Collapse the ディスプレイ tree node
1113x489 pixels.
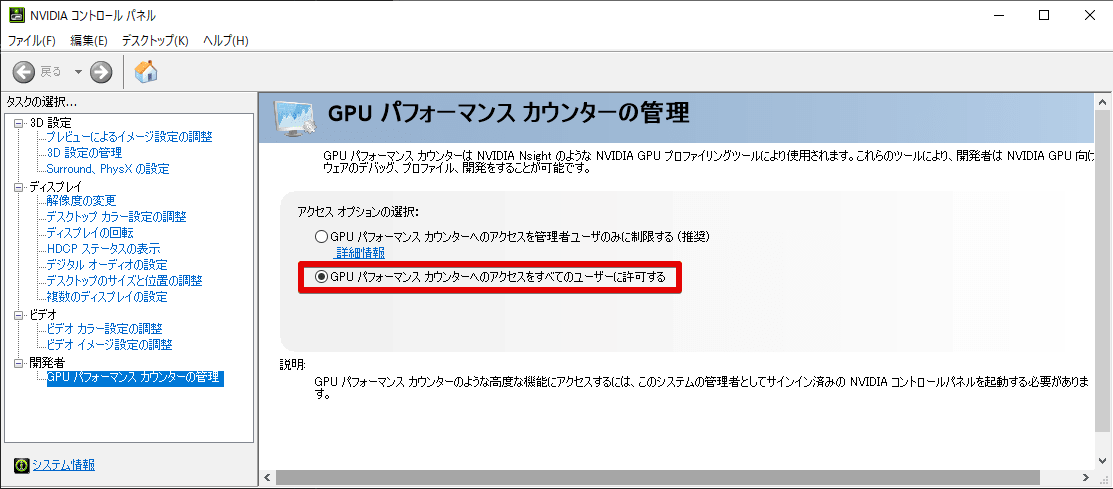18,187
